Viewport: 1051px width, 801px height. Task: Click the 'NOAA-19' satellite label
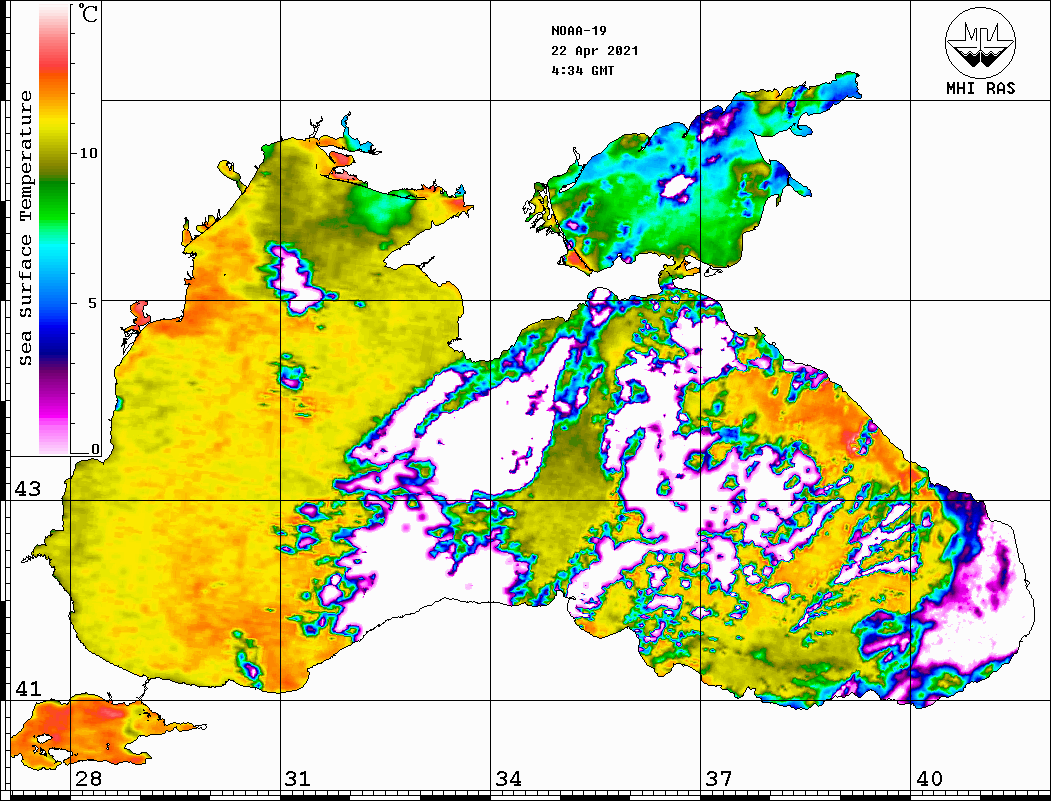[x=579, y=31]
